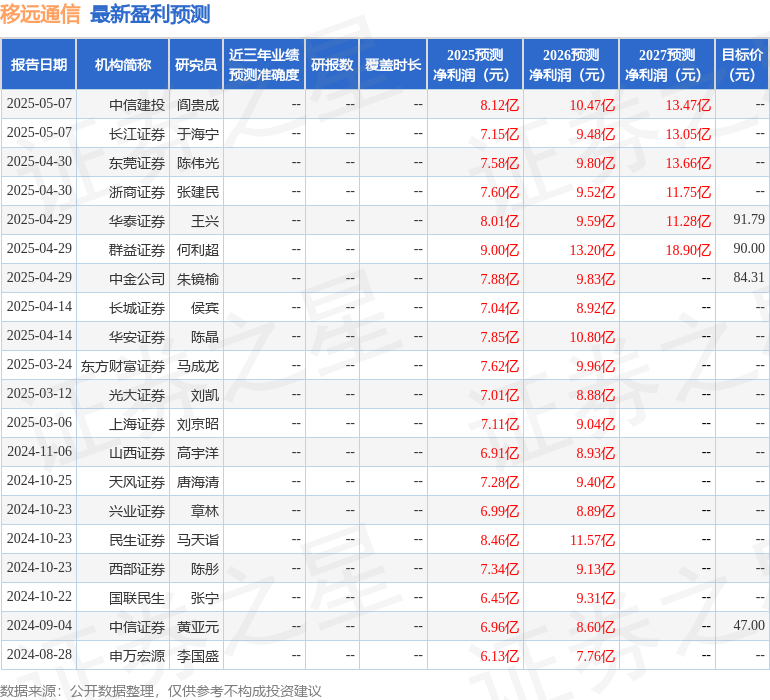
Task: Click 东方财富证券 institution name
Action: 123,366
